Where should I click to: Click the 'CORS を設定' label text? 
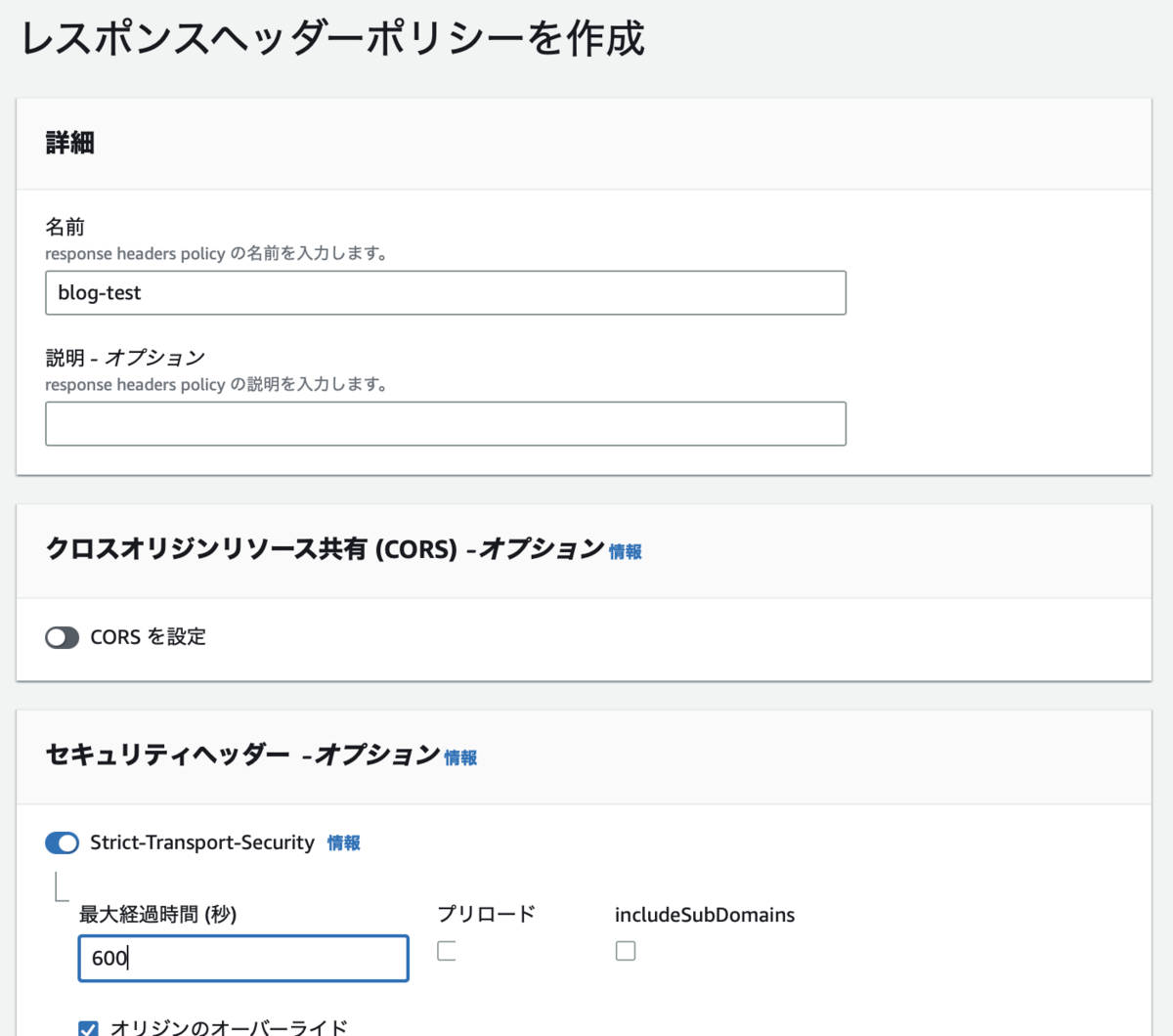(149, 637)
